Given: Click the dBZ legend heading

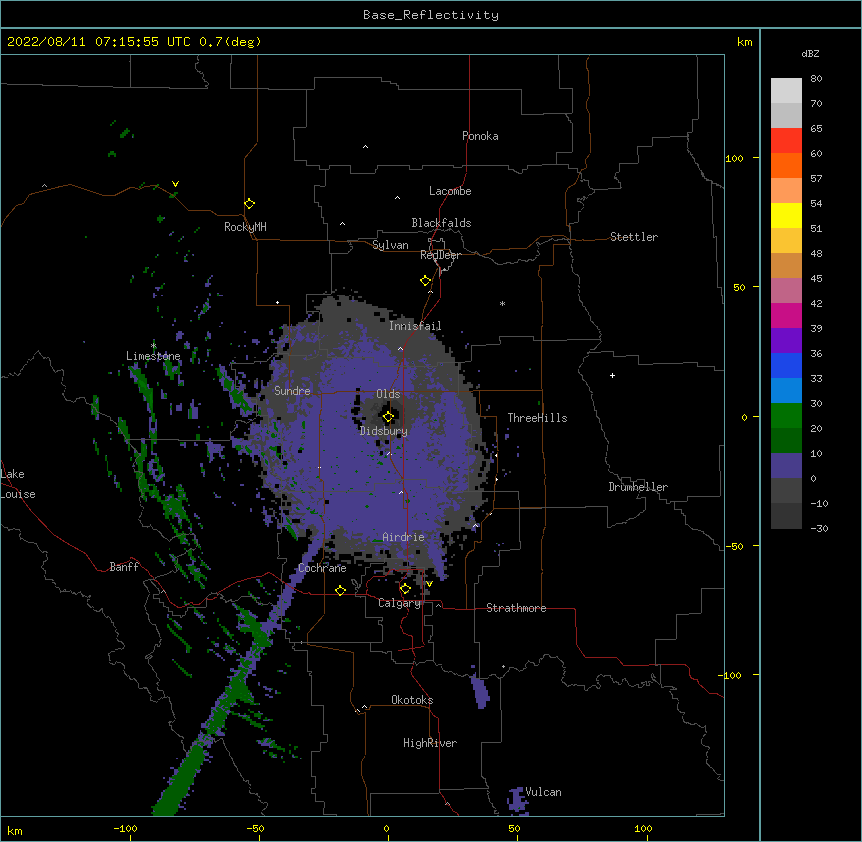Looking at the screenshot, I should tap(810, 53).
